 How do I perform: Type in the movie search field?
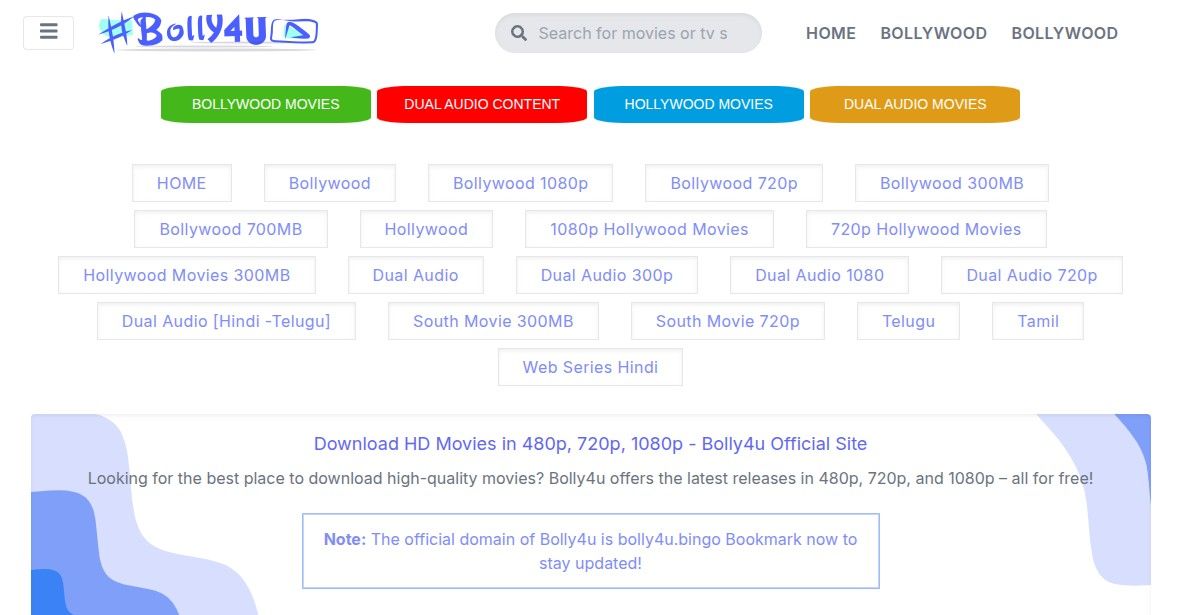pos(640,33)
